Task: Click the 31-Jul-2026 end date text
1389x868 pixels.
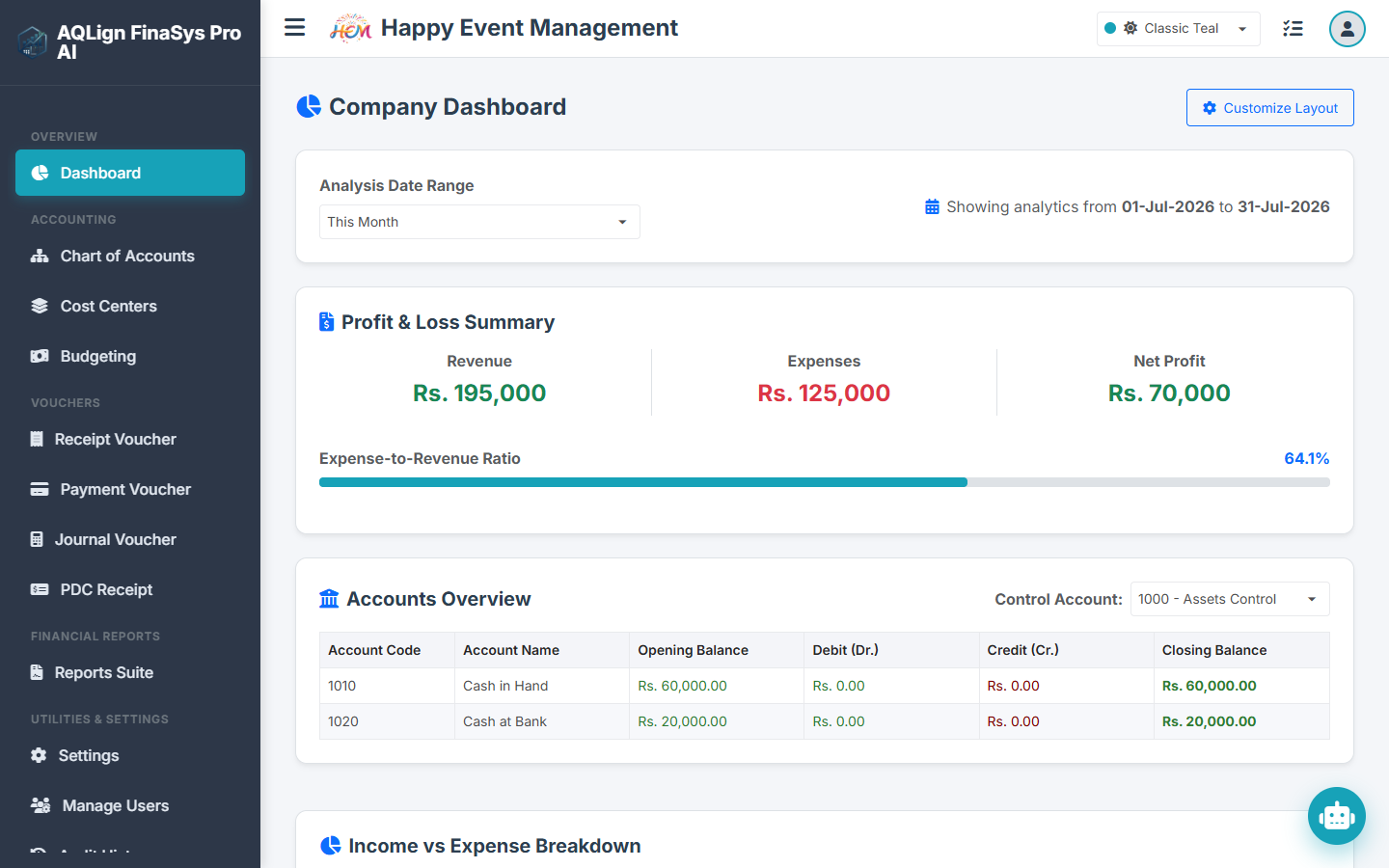Action: click(x=1284, y=206)
